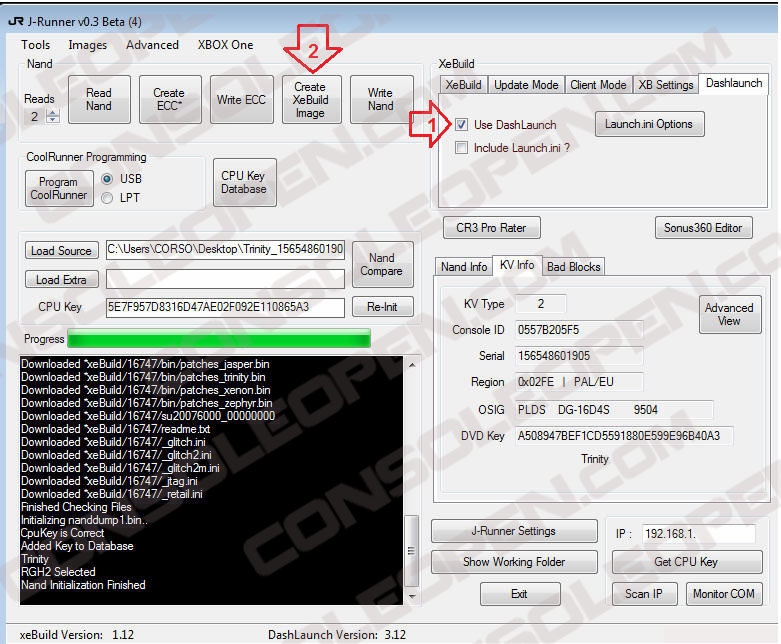Click the Region field 0x02FE PAL/EU
Viewport: 781px width, 644px height.
(579, 382)
